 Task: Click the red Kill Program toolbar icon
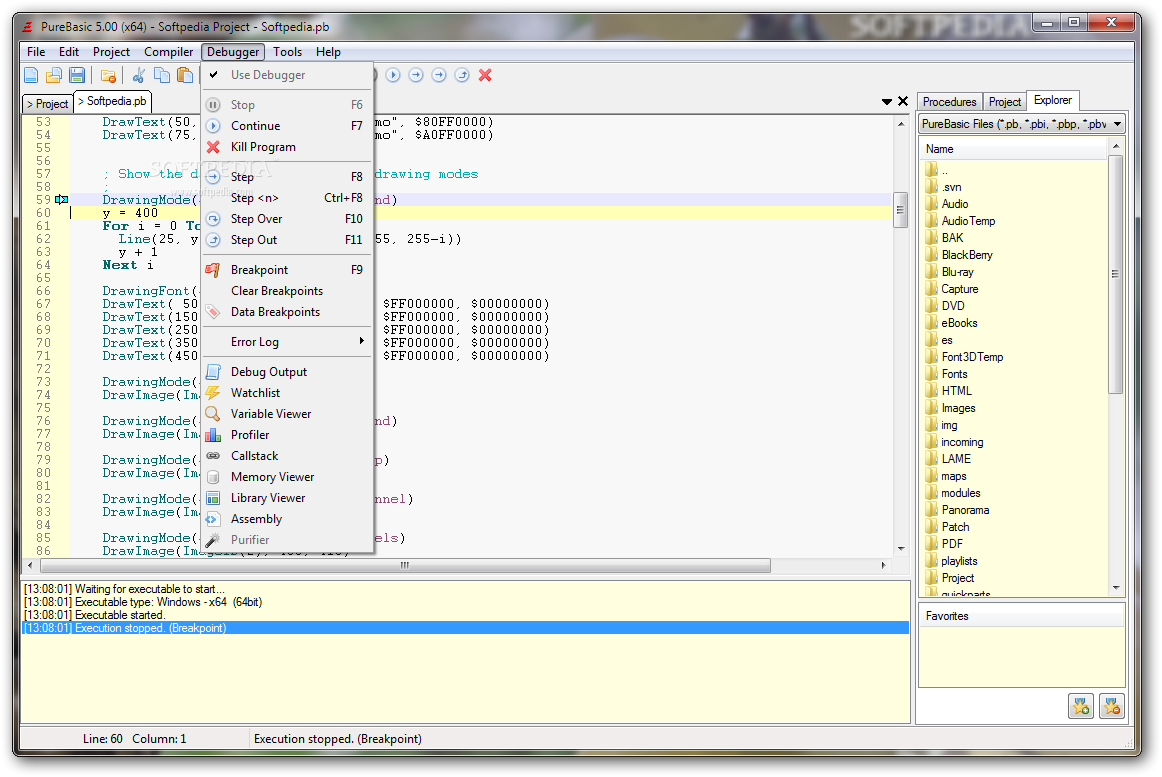click(x=485, y=75)
